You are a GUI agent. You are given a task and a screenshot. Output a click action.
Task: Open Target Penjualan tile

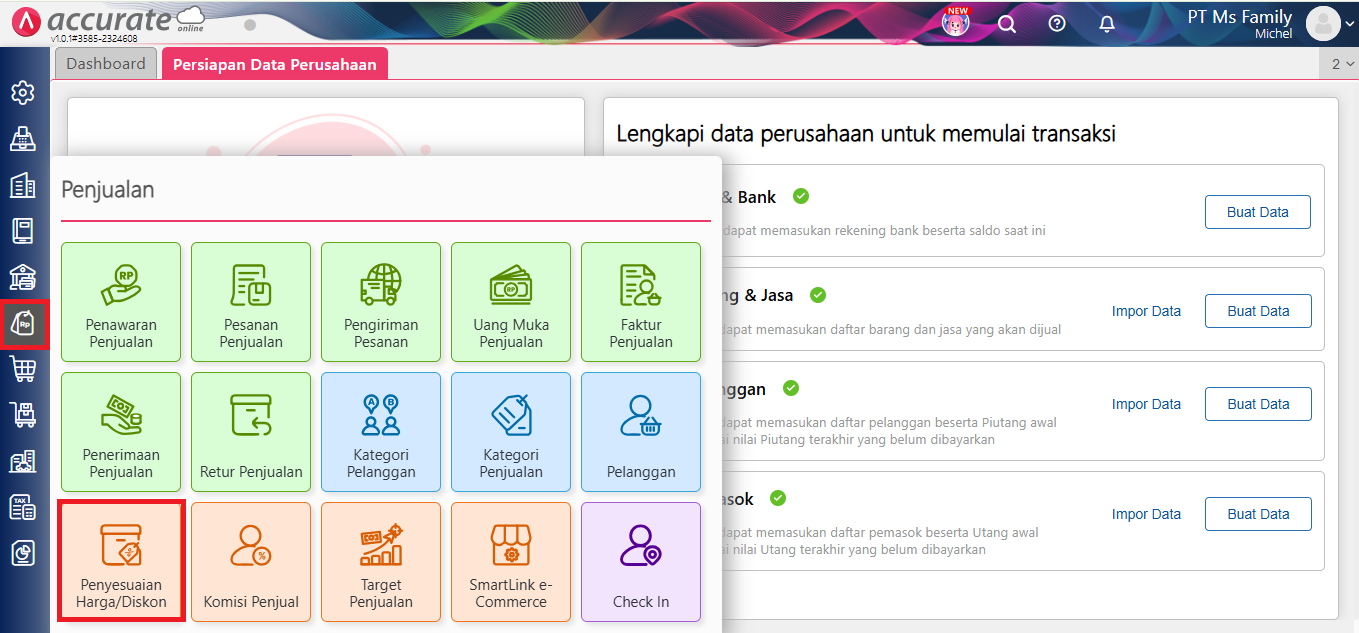point(381,562)
